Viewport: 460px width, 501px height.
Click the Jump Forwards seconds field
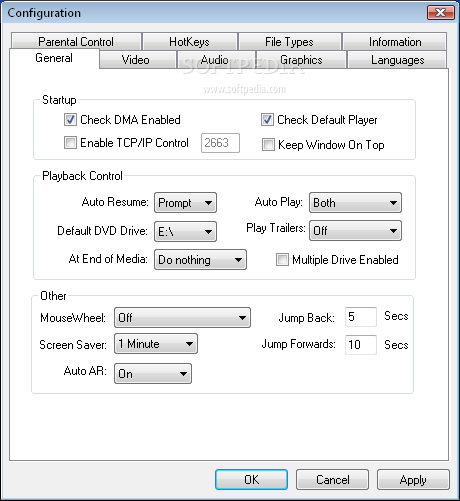pos(361,345)
